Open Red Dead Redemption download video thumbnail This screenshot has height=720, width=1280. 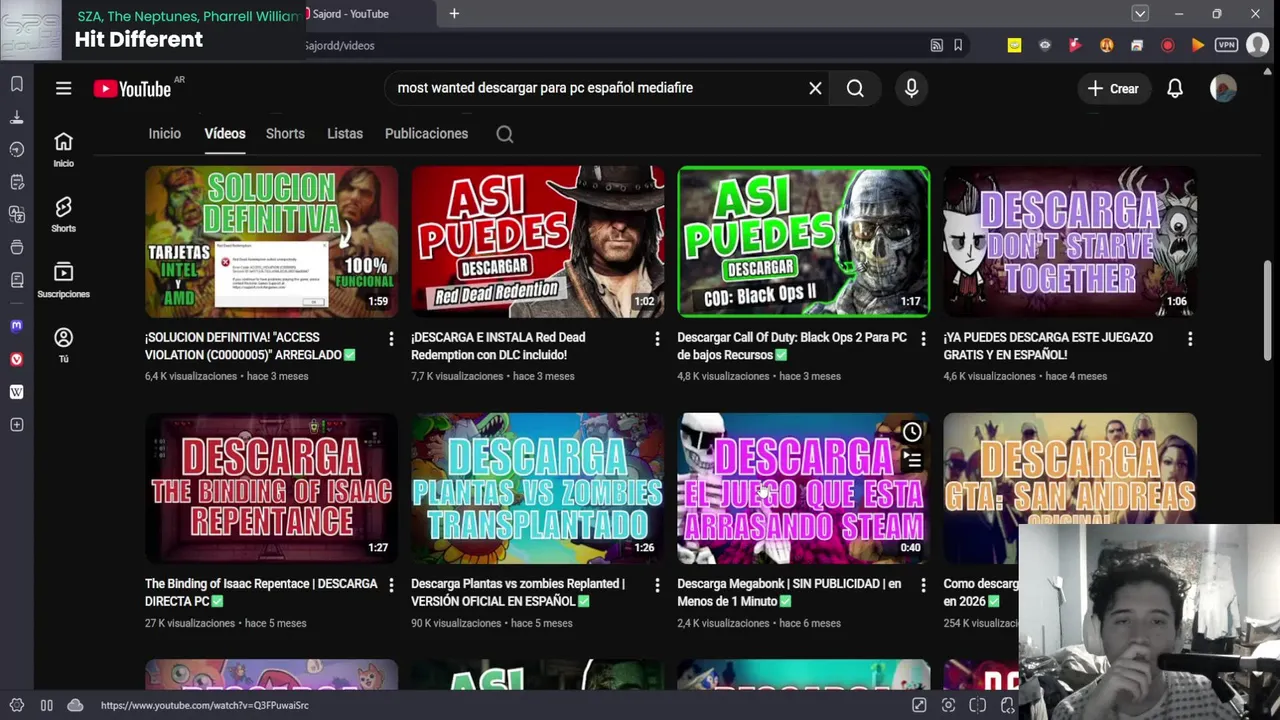[x=537, y=241]
